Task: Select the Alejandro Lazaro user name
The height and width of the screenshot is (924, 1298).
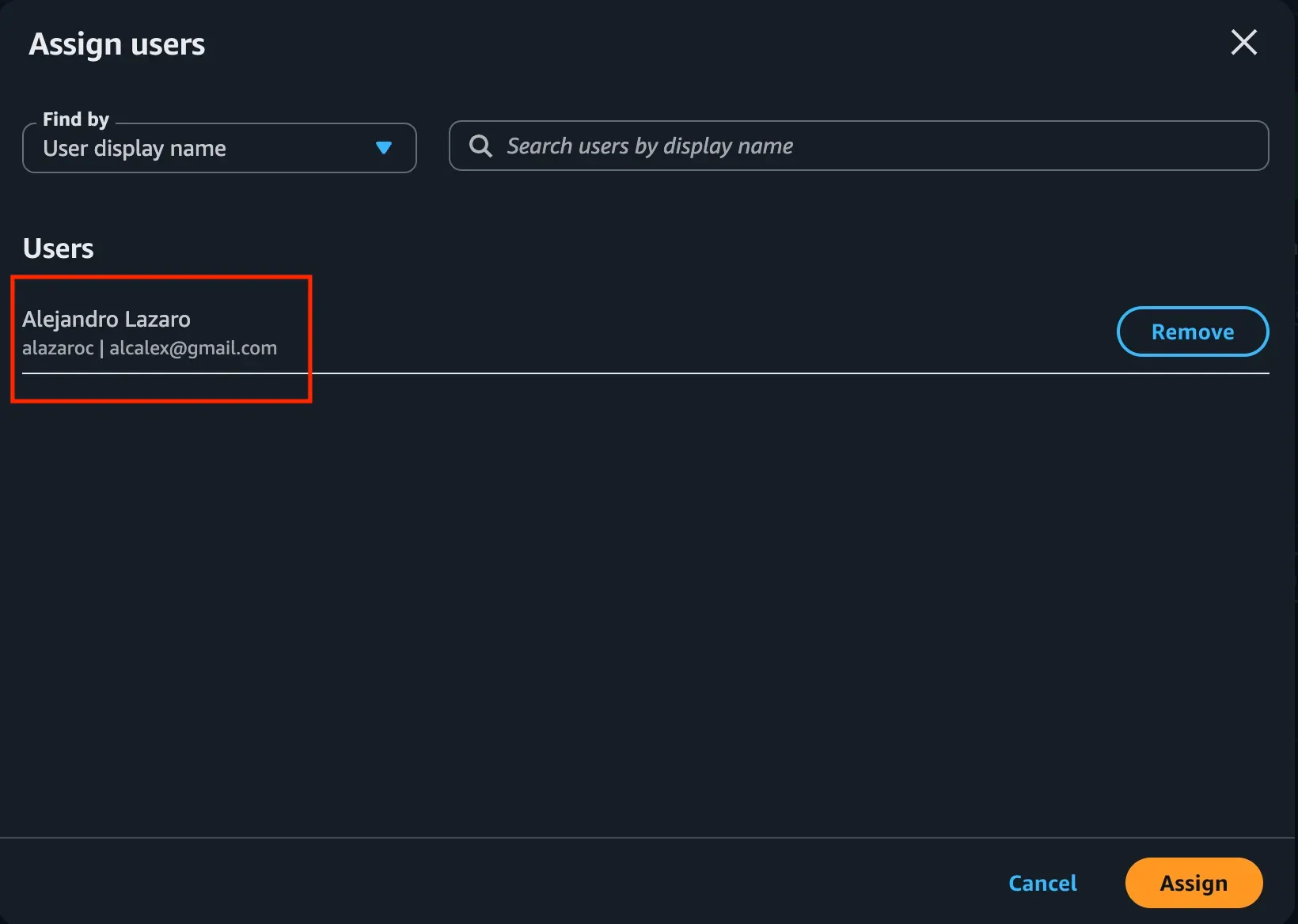Action: 106,319
